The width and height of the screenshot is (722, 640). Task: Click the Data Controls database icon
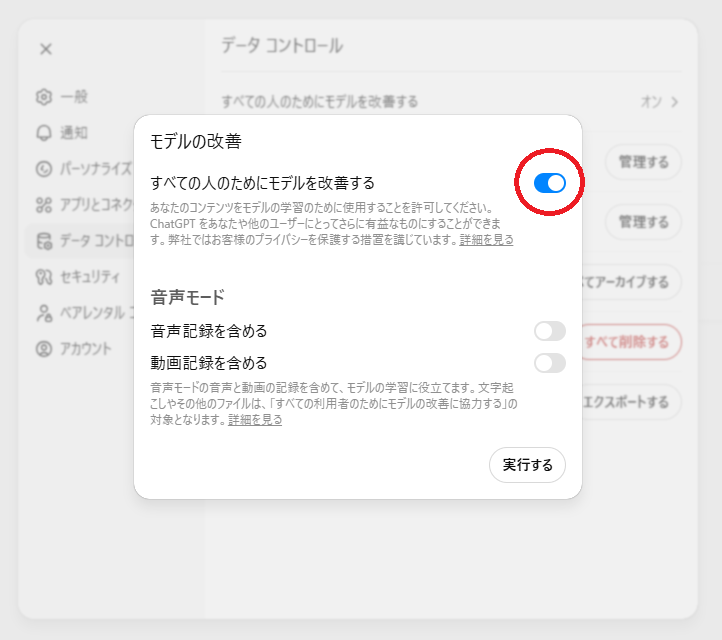click(43, 240)
